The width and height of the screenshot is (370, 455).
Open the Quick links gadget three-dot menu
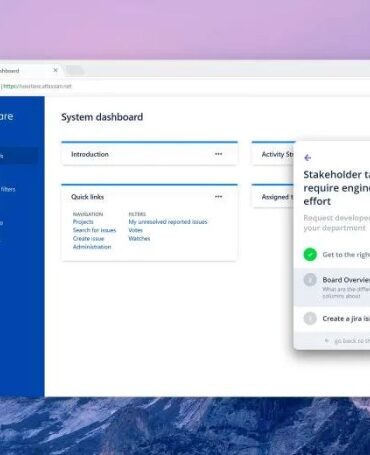point(218,197)
